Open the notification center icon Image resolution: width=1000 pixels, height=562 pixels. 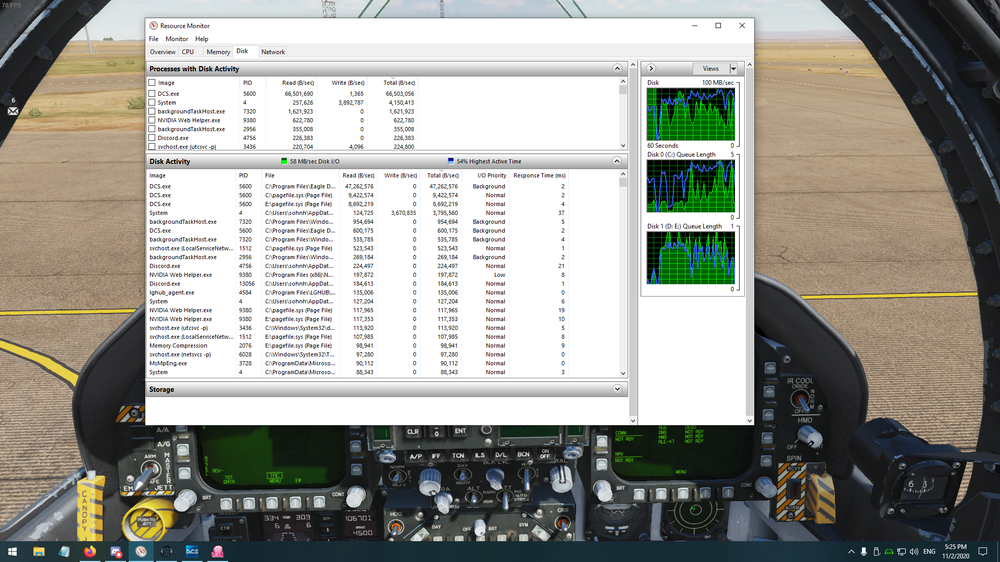coord(984,551)
